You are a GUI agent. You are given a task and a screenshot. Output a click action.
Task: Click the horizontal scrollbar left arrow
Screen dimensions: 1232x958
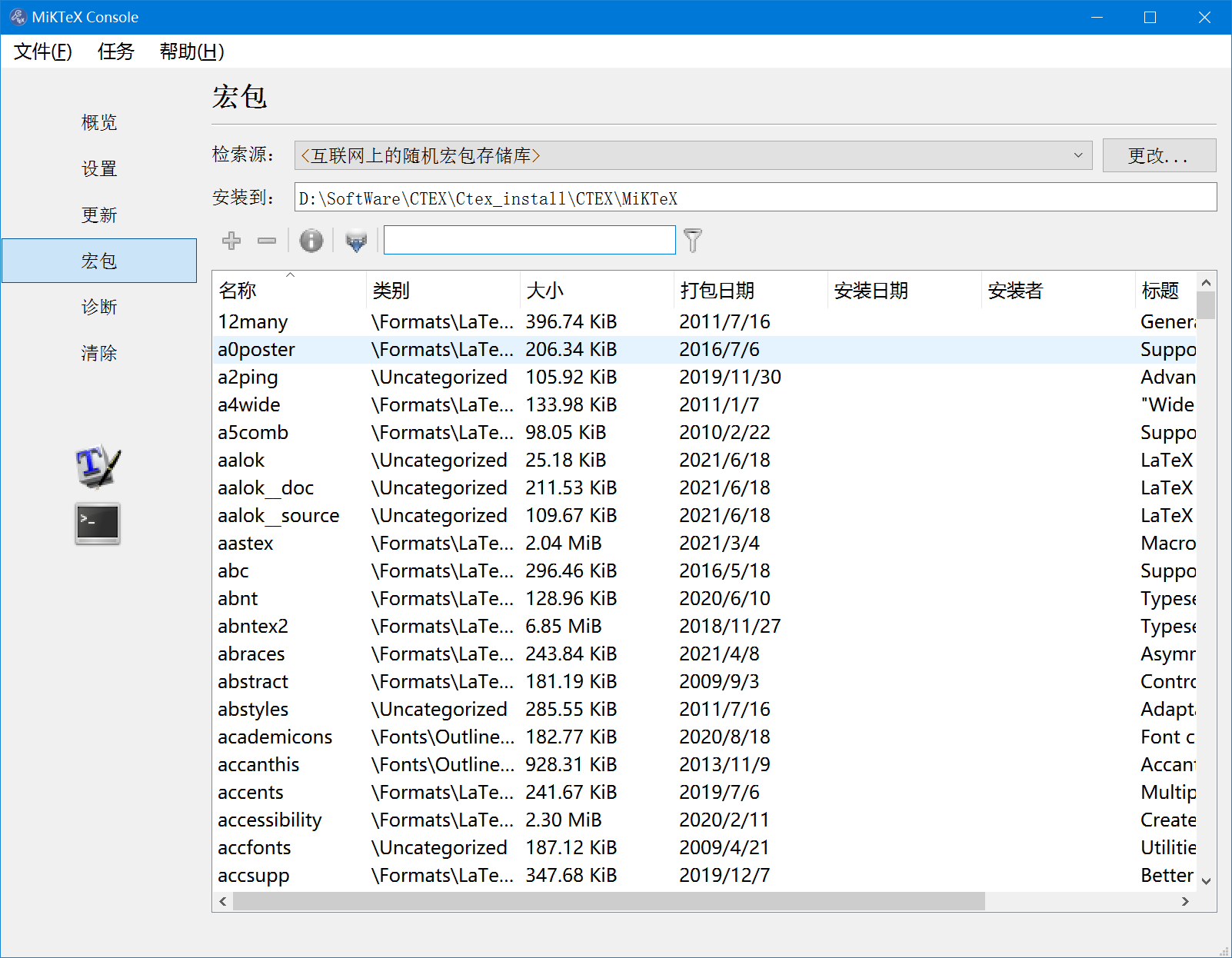click(223, 901)
